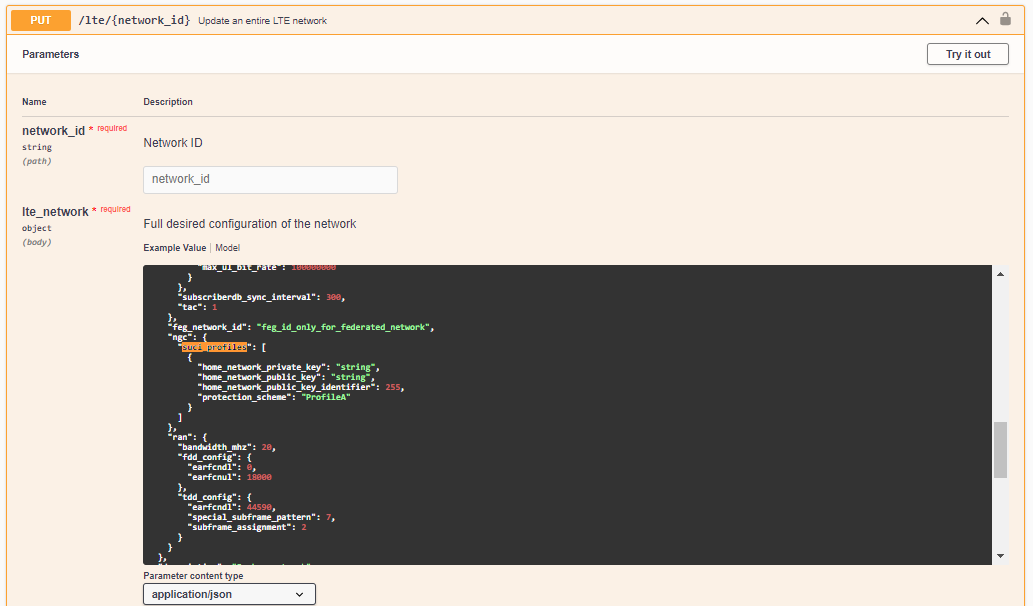Click the highlighted suci_profiles key
This screenshot has height=606, width=1033.
click(213, 347)
